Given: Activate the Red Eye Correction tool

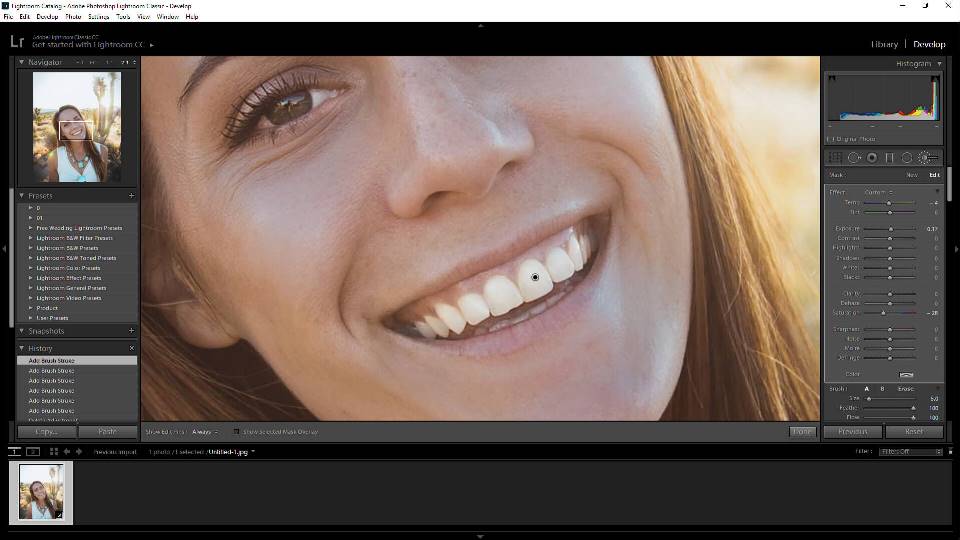Looking at the screenshot, I should point(872,158).
